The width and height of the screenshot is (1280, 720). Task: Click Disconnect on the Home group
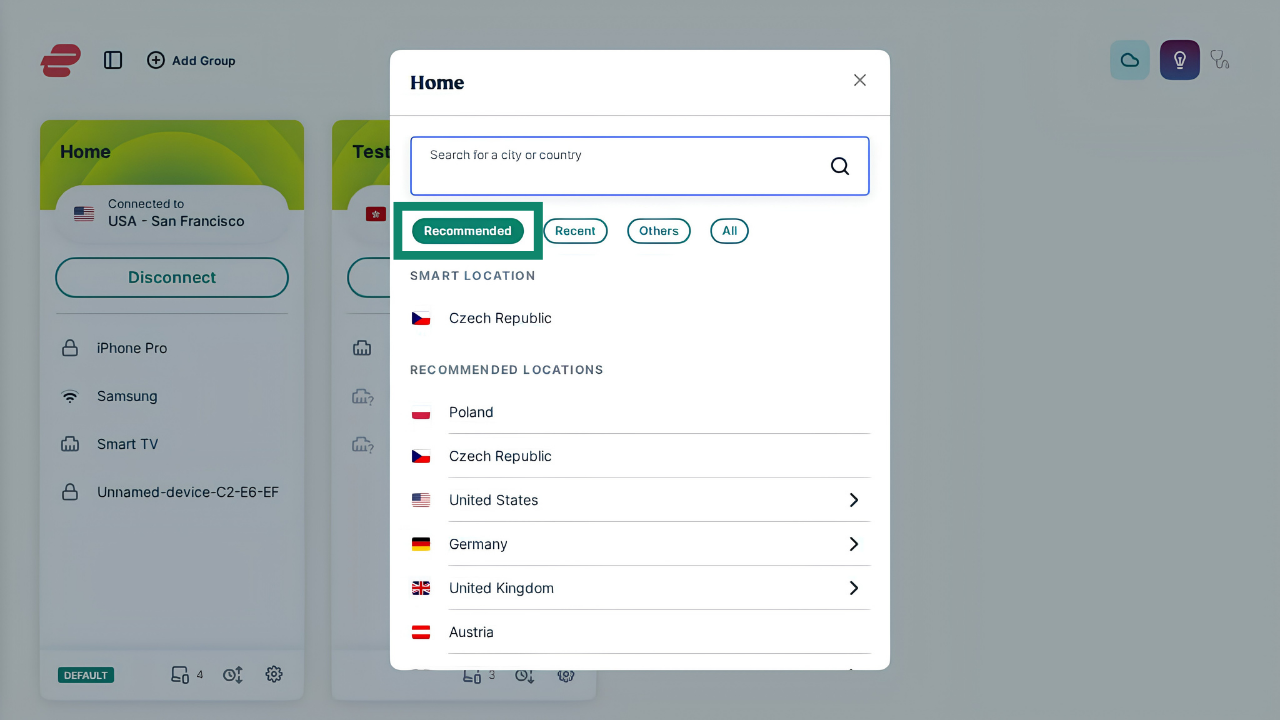click(x=172, y=277)
